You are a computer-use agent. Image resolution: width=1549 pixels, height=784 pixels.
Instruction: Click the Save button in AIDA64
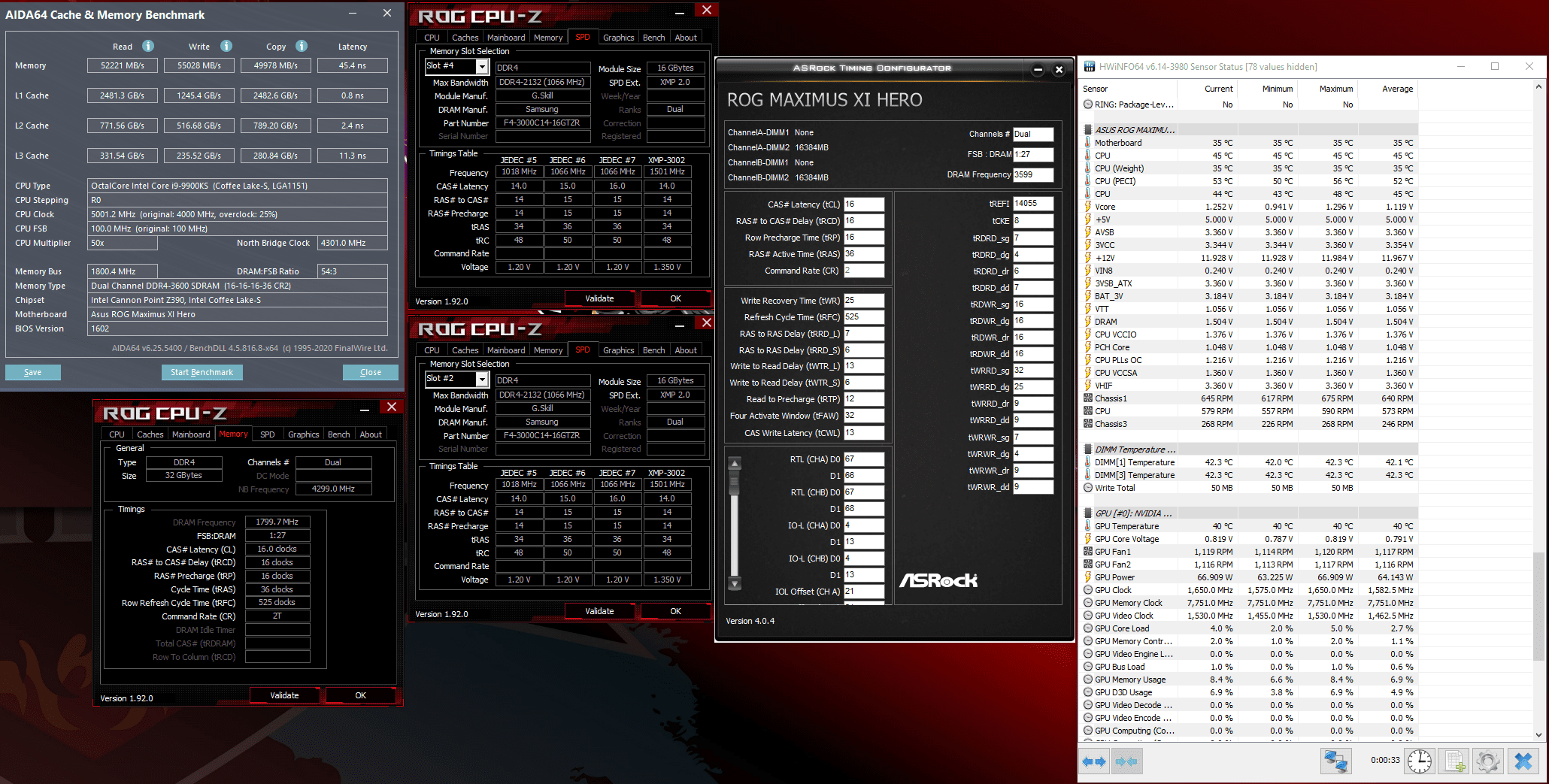pyautogui.click(x=32, y=372)
